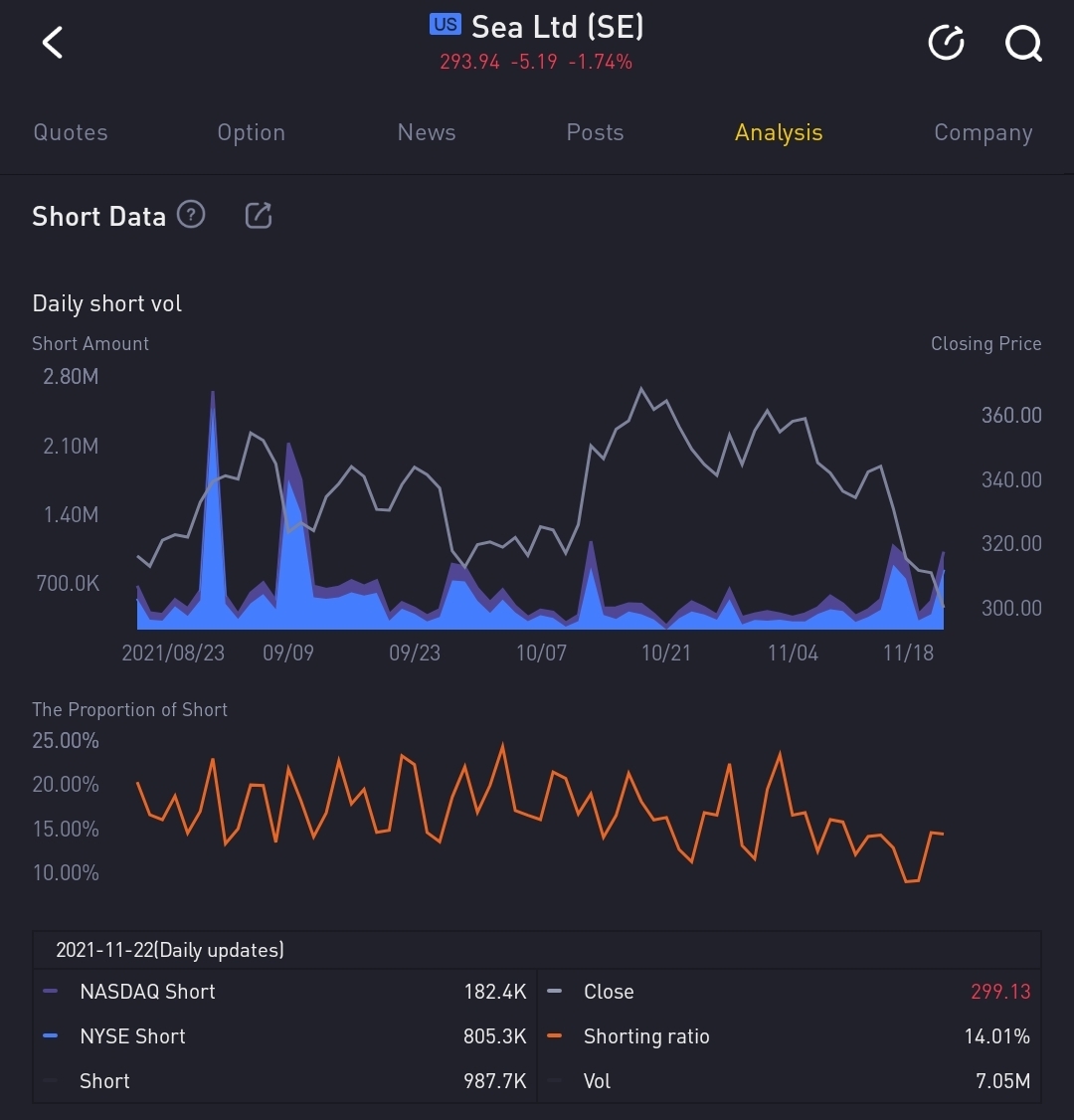
Task: Toggle NYSE Short legend series
Action: (x=132, y=1036)
